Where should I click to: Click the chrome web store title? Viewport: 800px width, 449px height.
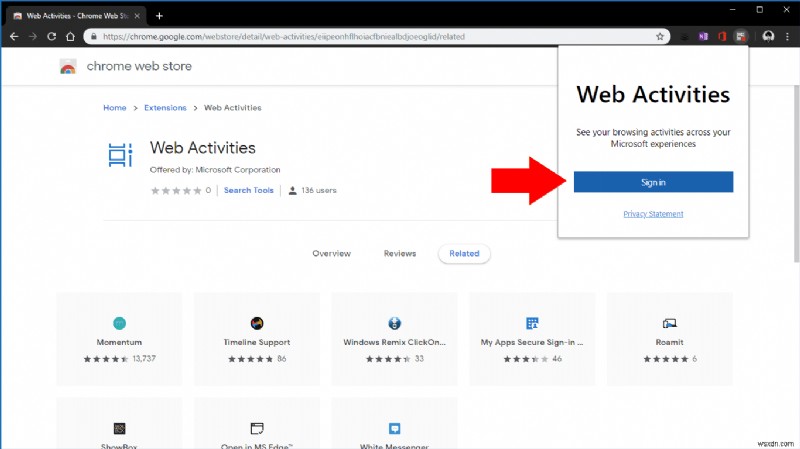pyautogui.click(x=139, y=66)
